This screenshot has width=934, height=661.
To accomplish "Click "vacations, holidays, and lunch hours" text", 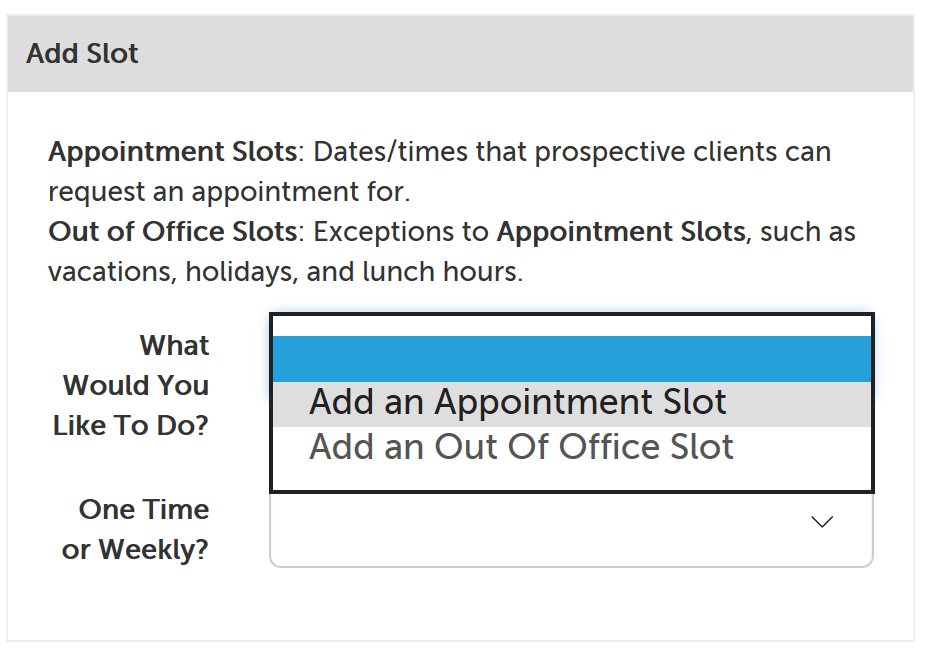I will click(285, 272).
